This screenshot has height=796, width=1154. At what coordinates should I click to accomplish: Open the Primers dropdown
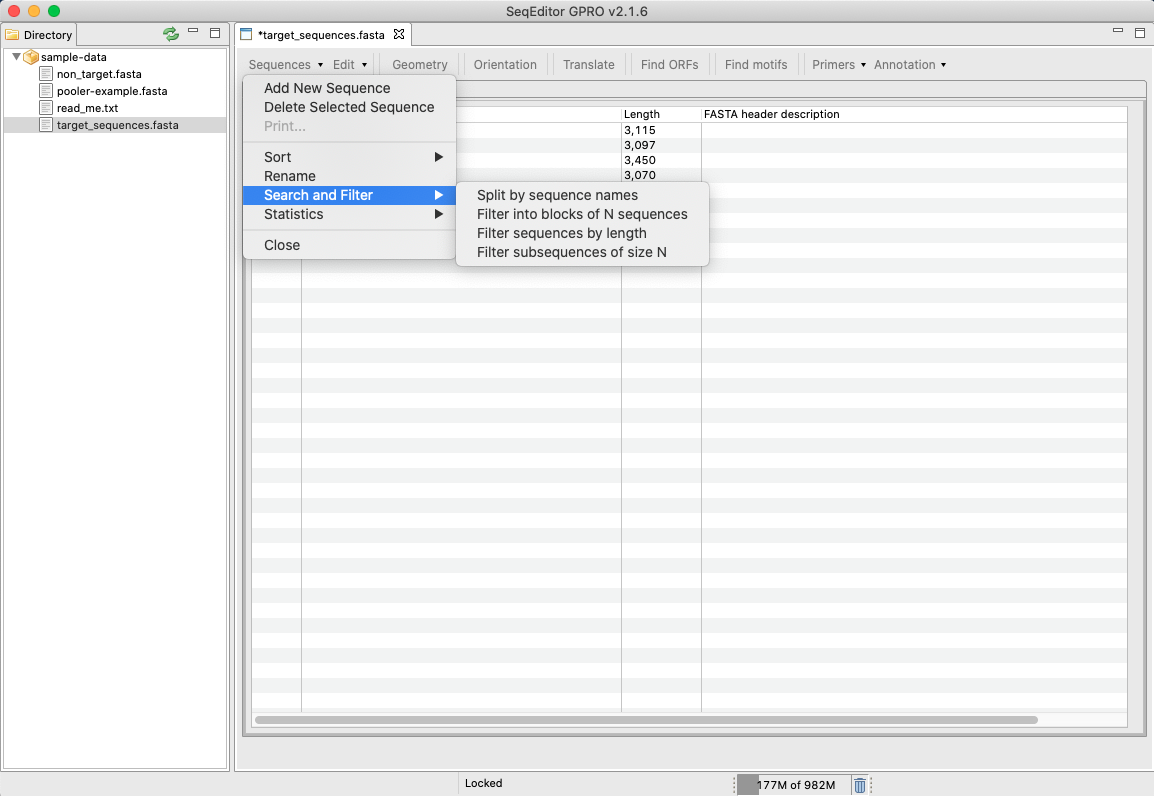838,65
